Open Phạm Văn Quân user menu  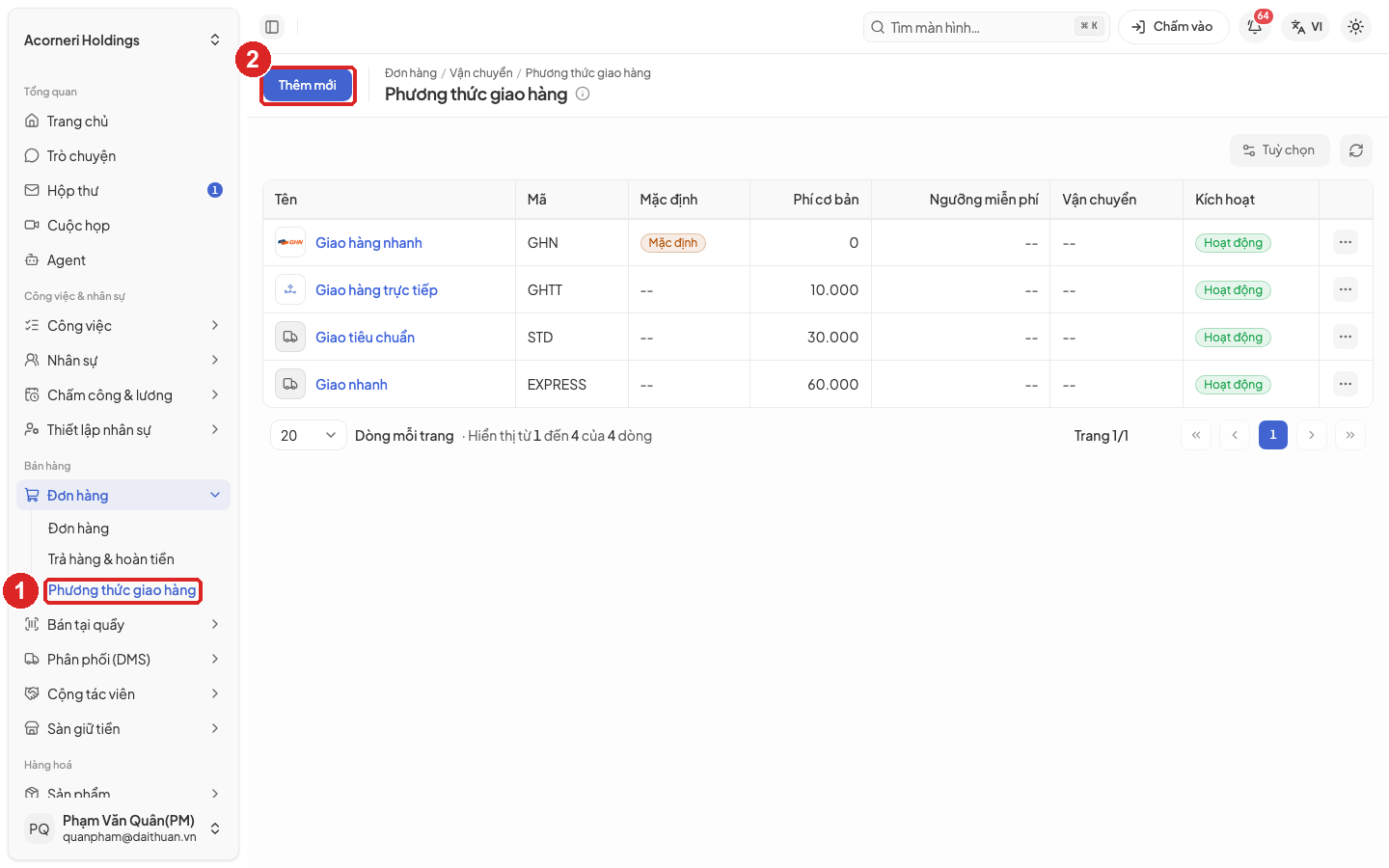click(x=123, y=828)
